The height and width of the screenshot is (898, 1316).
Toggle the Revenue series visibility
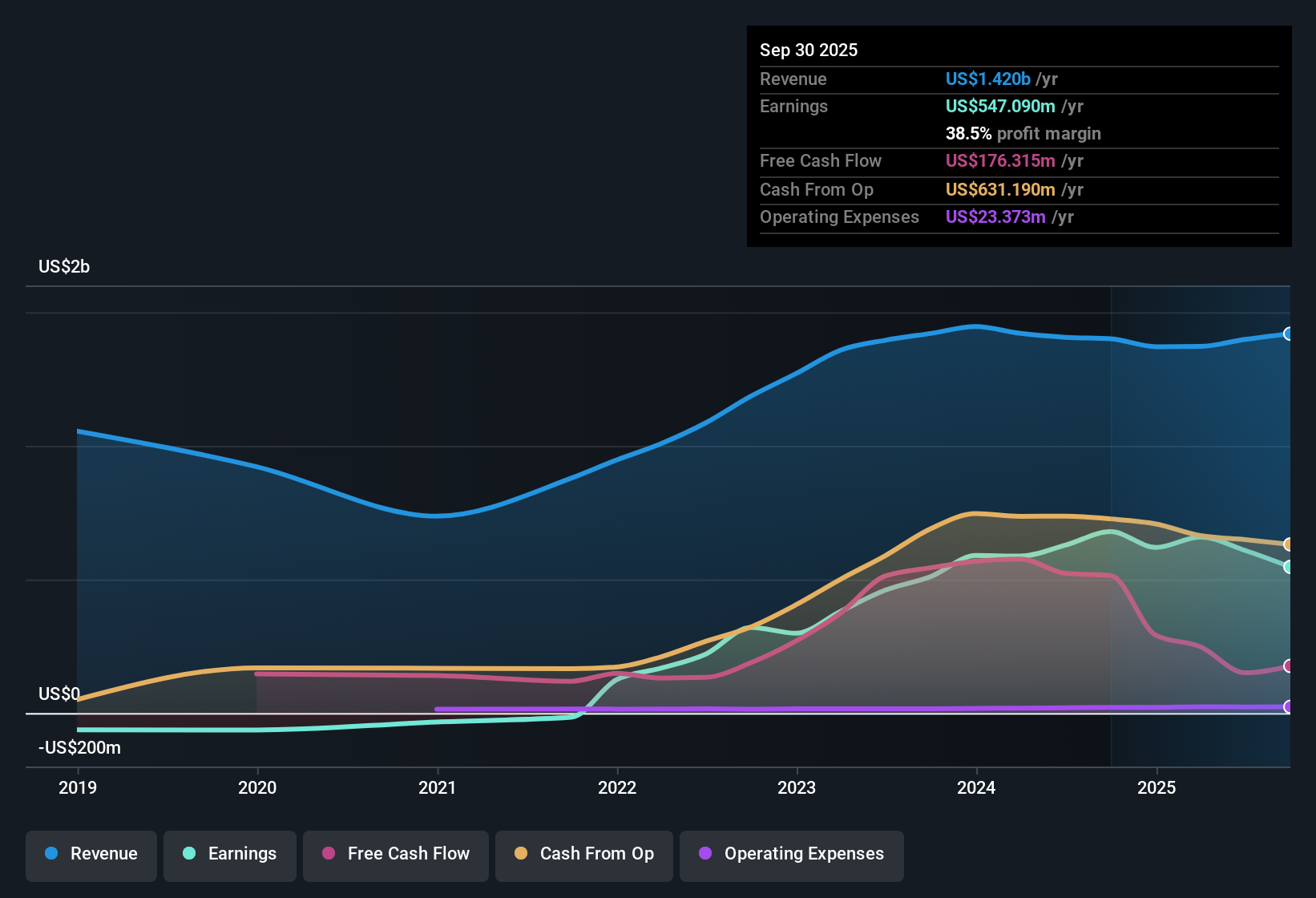[x=91, y=854]
